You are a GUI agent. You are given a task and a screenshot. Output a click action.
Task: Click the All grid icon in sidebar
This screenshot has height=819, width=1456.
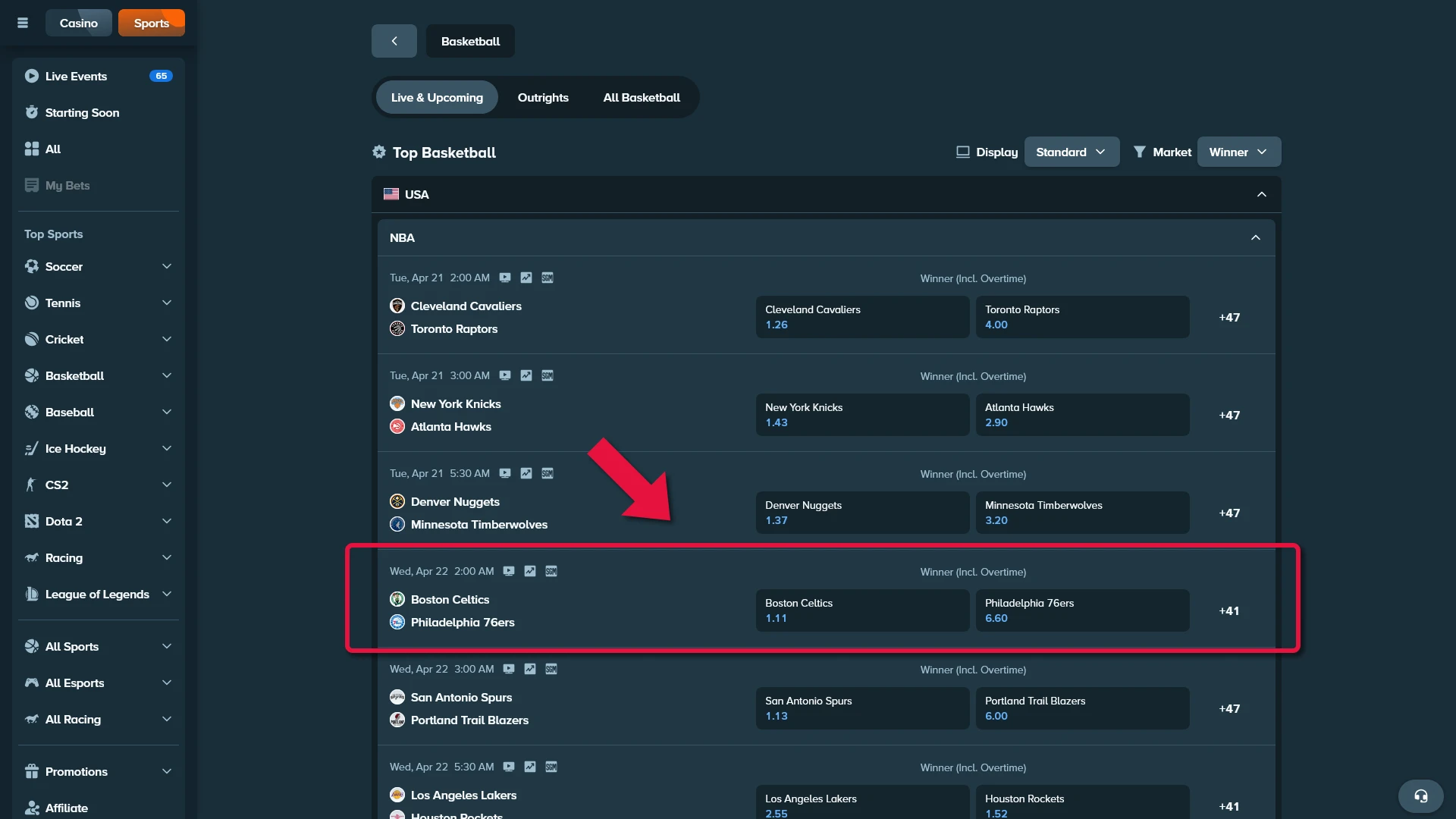(x=31, y=149)
